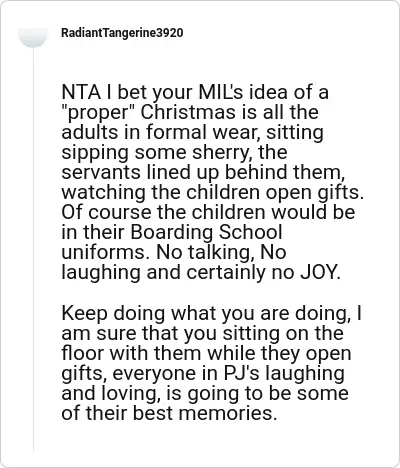The image size is (400, 468).
Task: Click the word floor in second paragraph
Action: 83,353
